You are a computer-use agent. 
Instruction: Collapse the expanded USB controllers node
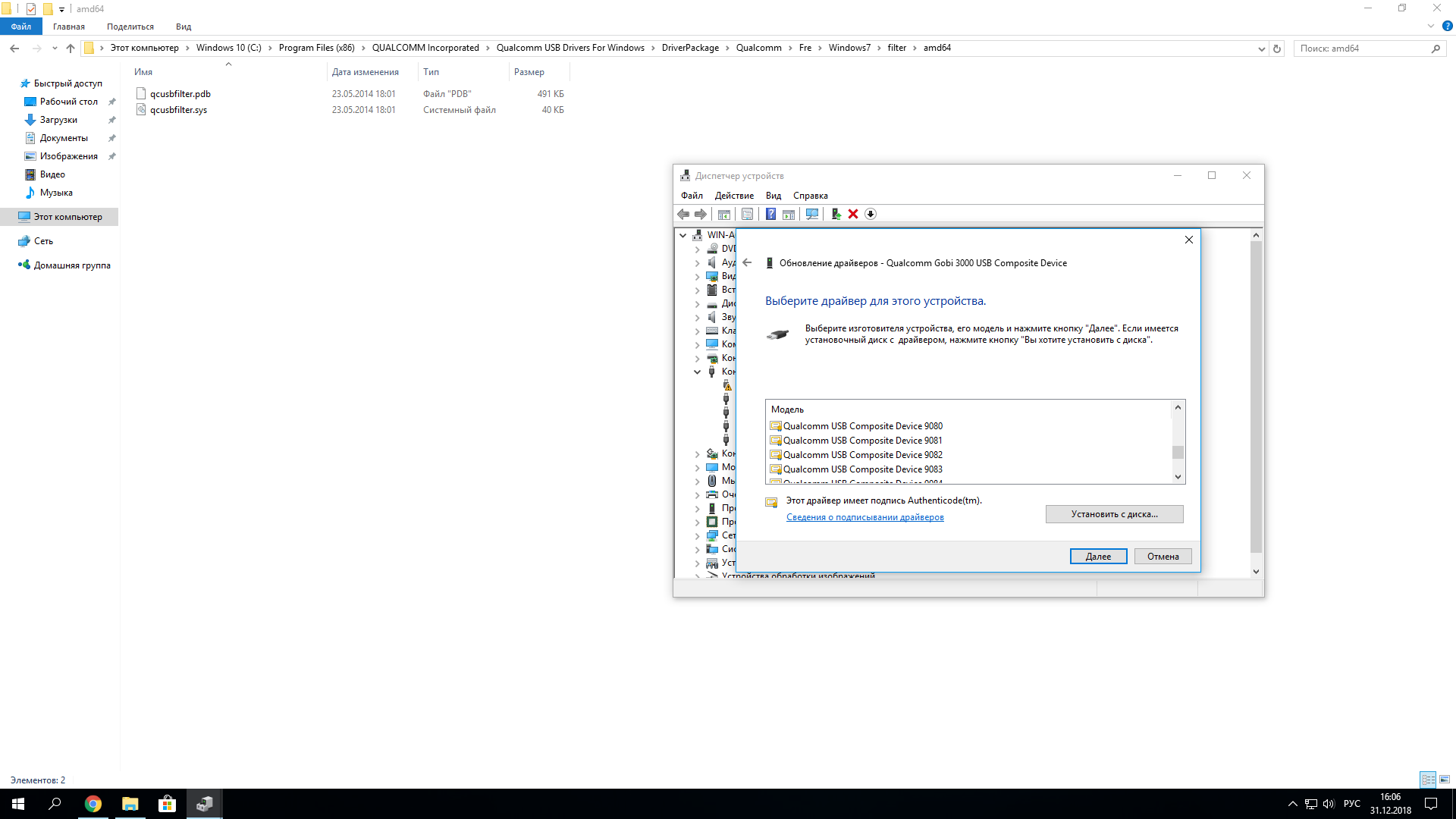pyautogui.click(x=698, y=372)
